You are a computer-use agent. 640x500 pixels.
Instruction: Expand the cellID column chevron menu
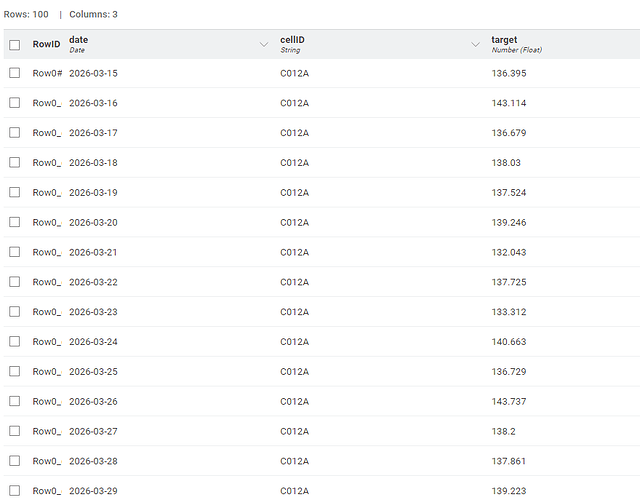(x=475, y=44)
